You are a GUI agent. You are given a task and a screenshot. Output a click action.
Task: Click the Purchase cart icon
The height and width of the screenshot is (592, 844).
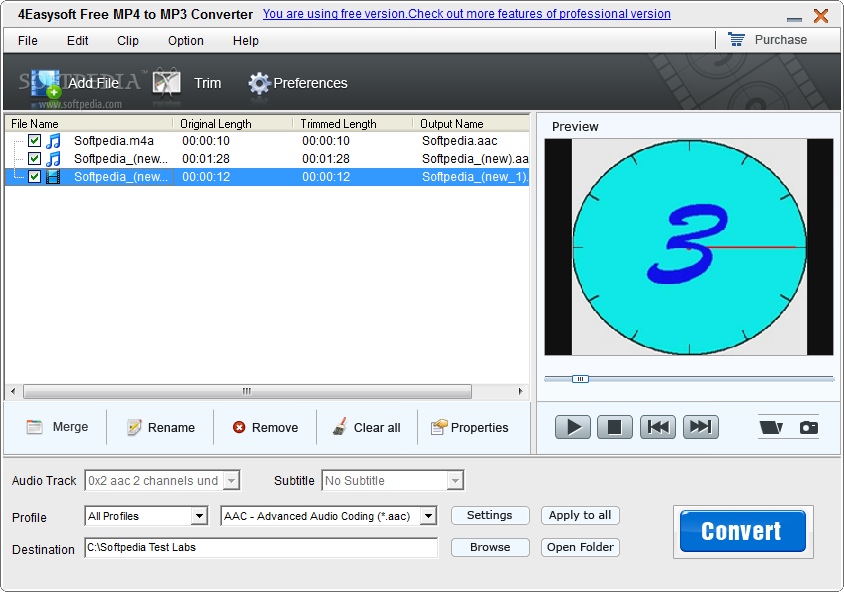coord(736,39)
